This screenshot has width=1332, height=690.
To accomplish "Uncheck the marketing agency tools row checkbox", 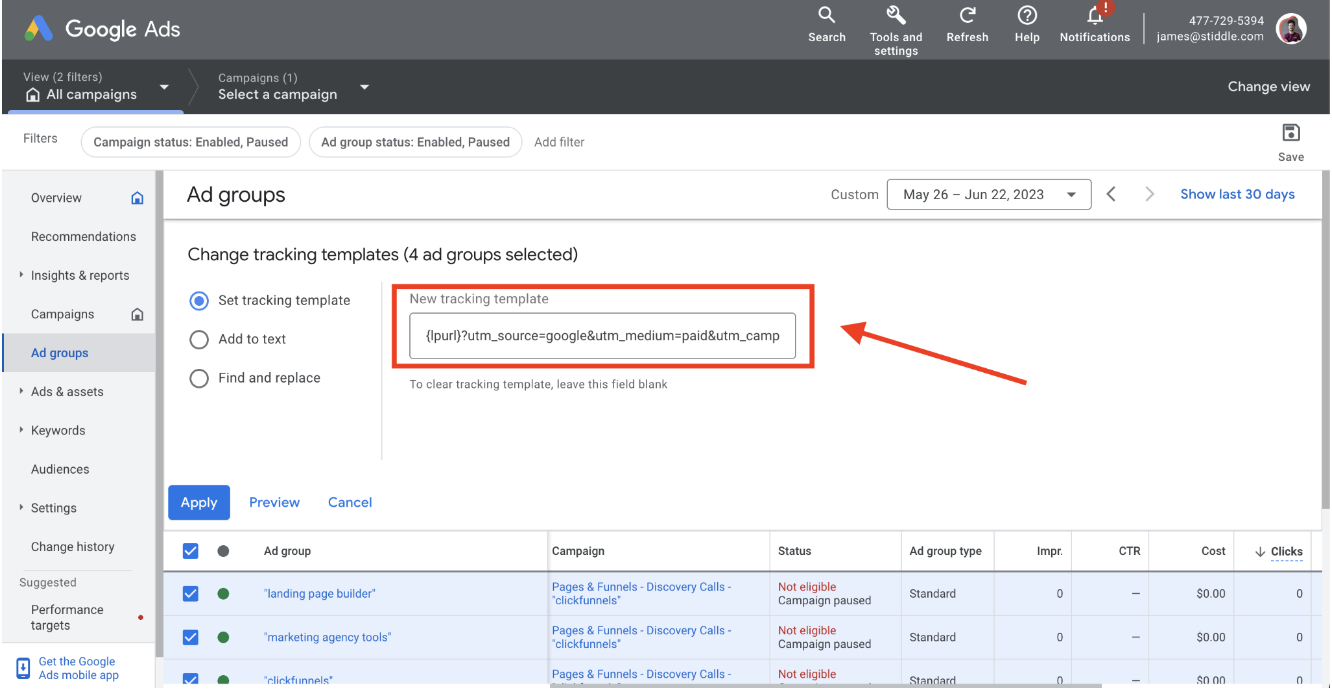I will (190, 637).
